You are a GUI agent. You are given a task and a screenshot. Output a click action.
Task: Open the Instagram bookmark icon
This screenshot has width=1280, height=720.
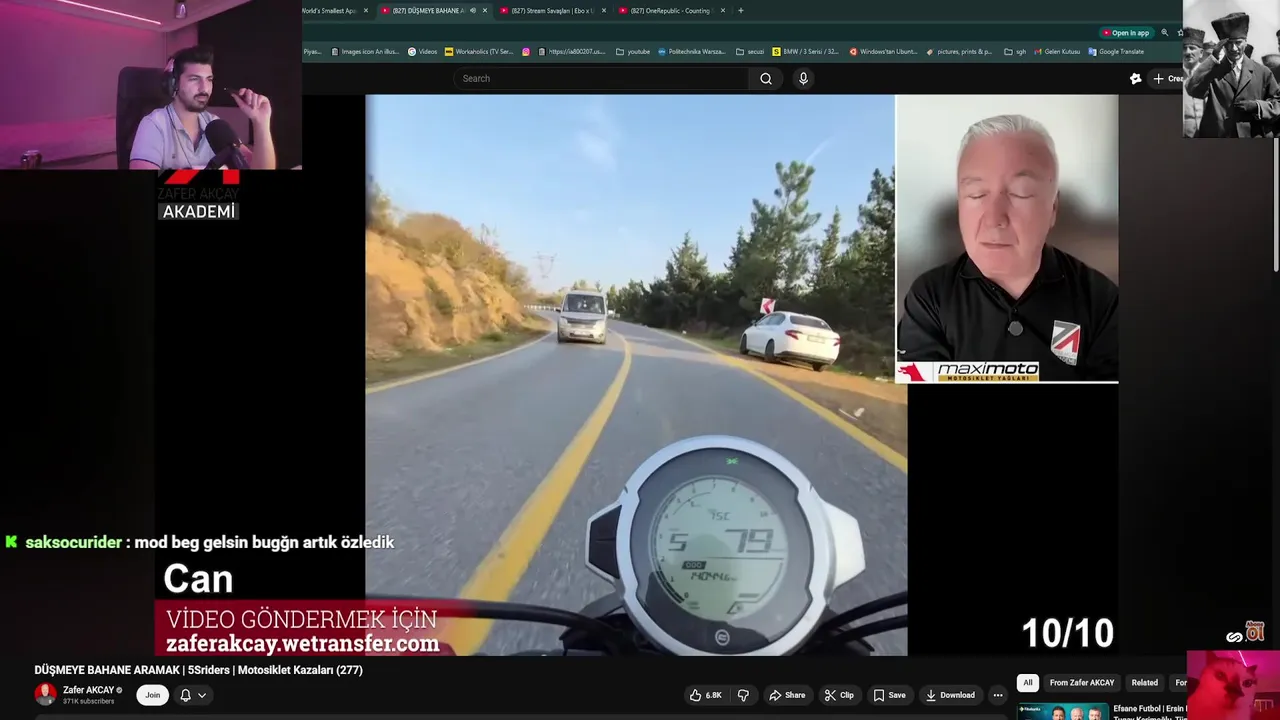coord(526,52)
